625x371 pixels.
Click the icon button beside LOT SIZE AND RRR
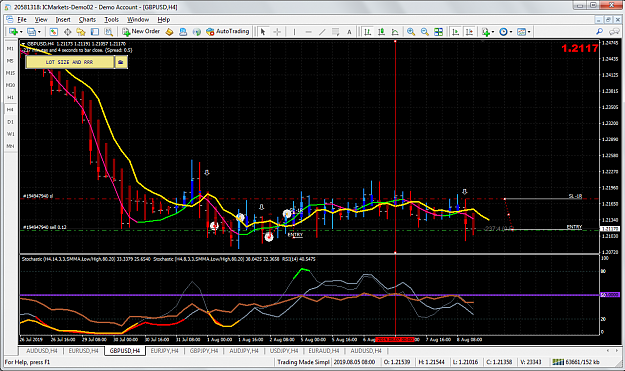(x=121, y=62)
